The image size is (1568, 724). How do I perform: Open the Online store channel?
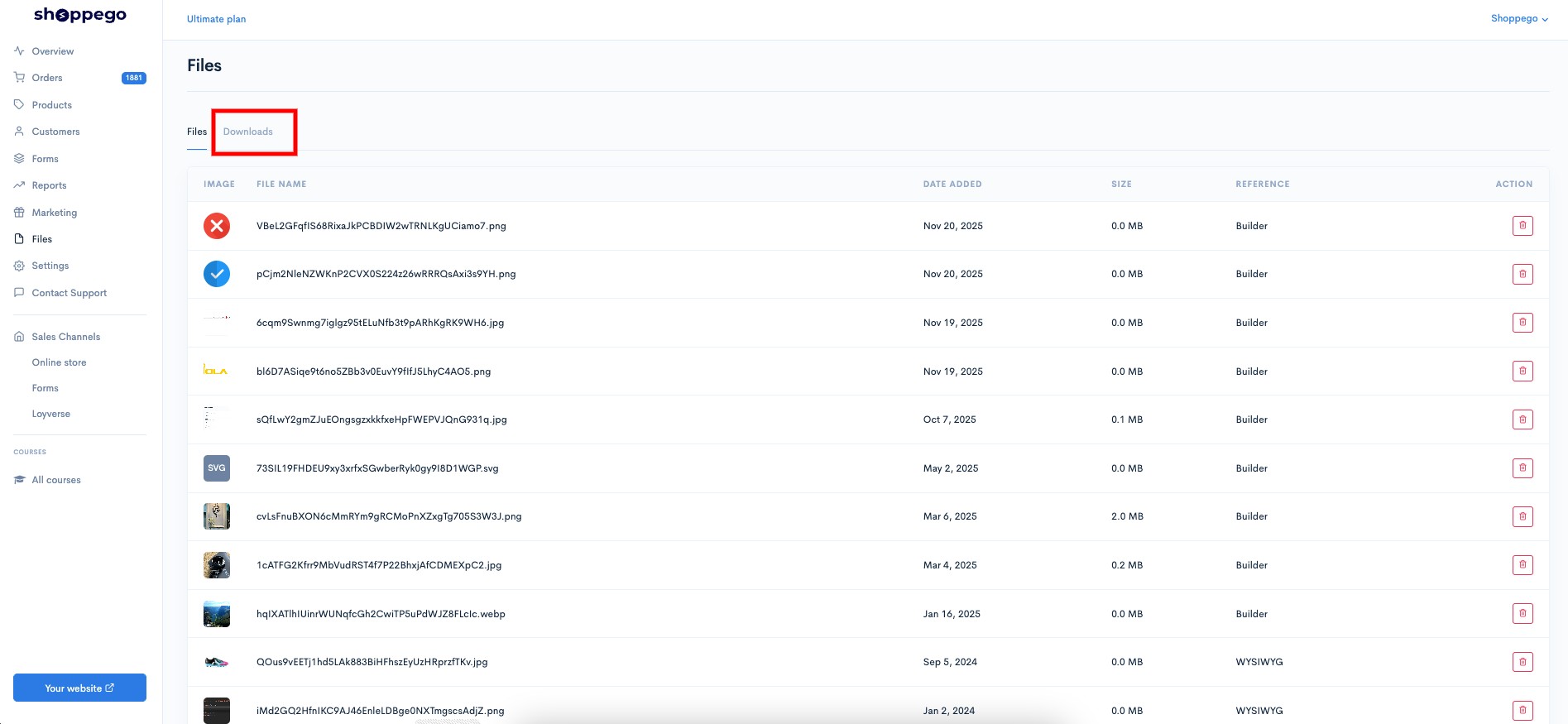(x=59, y=362)
